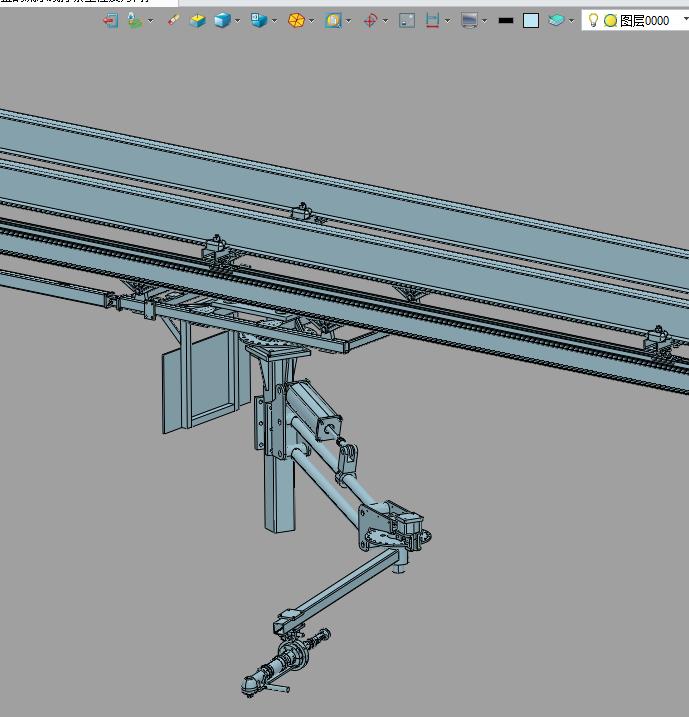Image resolution: width=689 pixels, height=717 pixels.
Task: Click the orange polyhedron render icon
Action: coord(296,21)
